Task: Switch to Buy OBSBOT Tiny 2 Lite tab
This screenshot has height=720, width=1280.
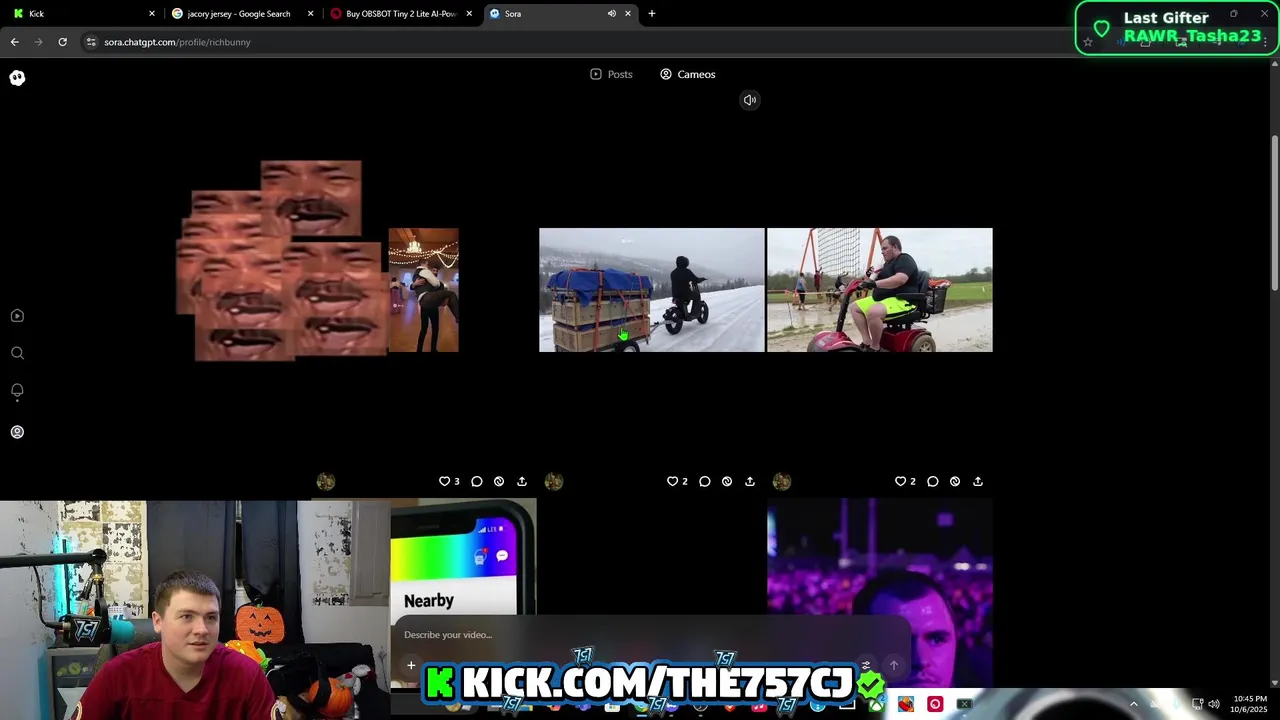Action: (400, 14)
